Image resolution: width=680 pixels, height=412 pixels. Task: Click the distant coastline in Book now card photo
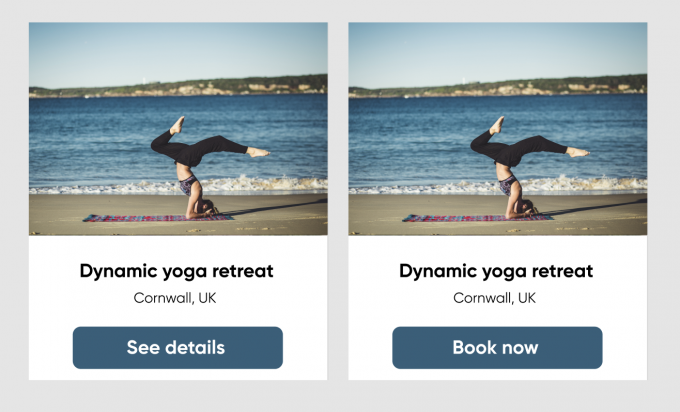tap(498, 87)
